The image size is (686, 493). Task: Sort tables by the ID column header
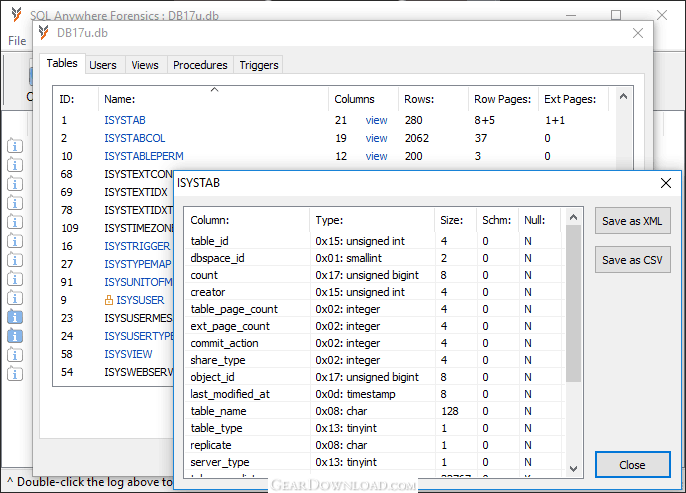pyautogui.click(x=76, y=99)
